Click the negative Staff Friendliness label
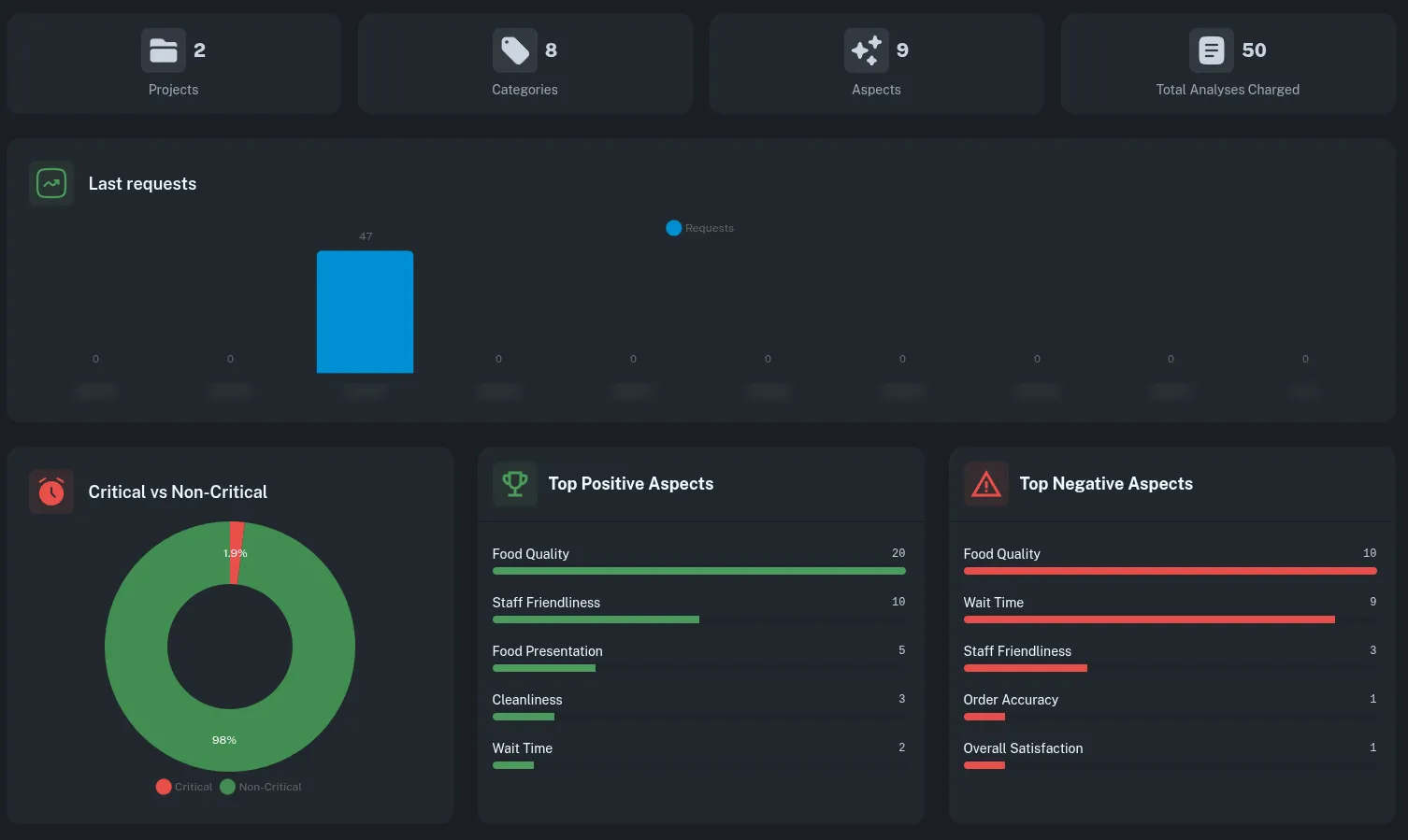Image resolution: width=1408 pixels, height=840 pixels. click(1017, 651)
